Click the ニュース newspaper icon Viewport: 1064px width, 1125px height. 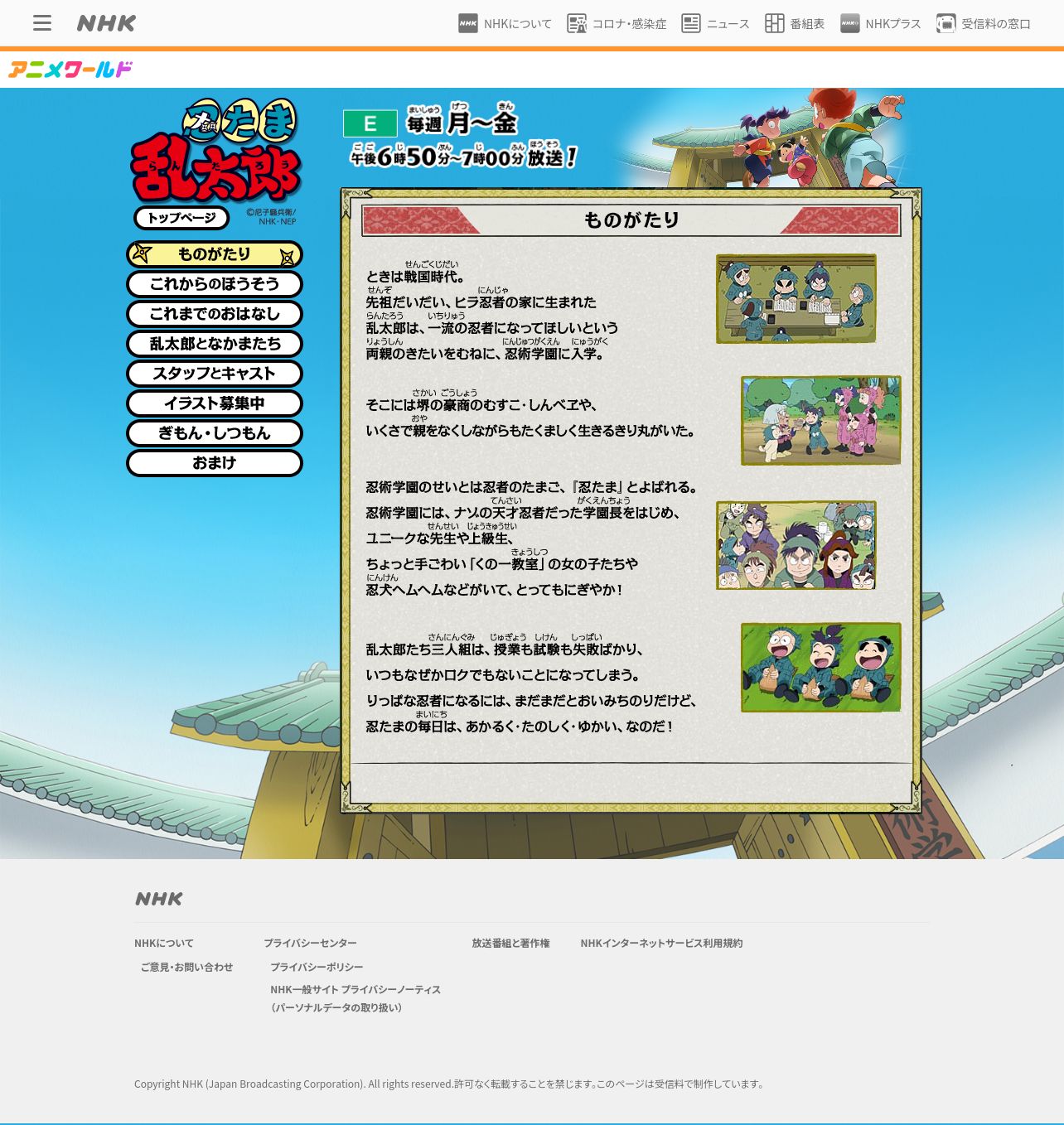691,23
